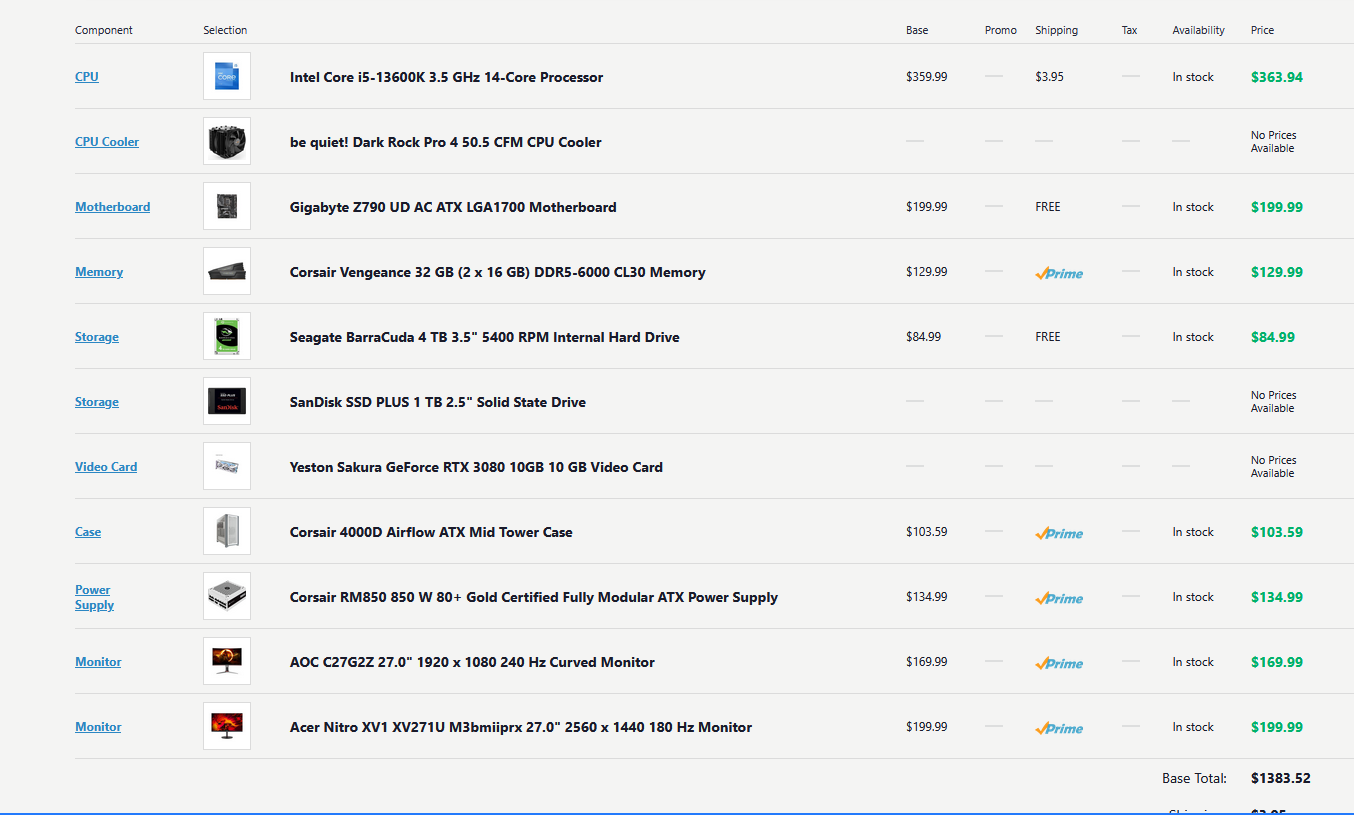Click the Corsair RM850 power supply thumbnail
1354x815 pixels.
227,596
